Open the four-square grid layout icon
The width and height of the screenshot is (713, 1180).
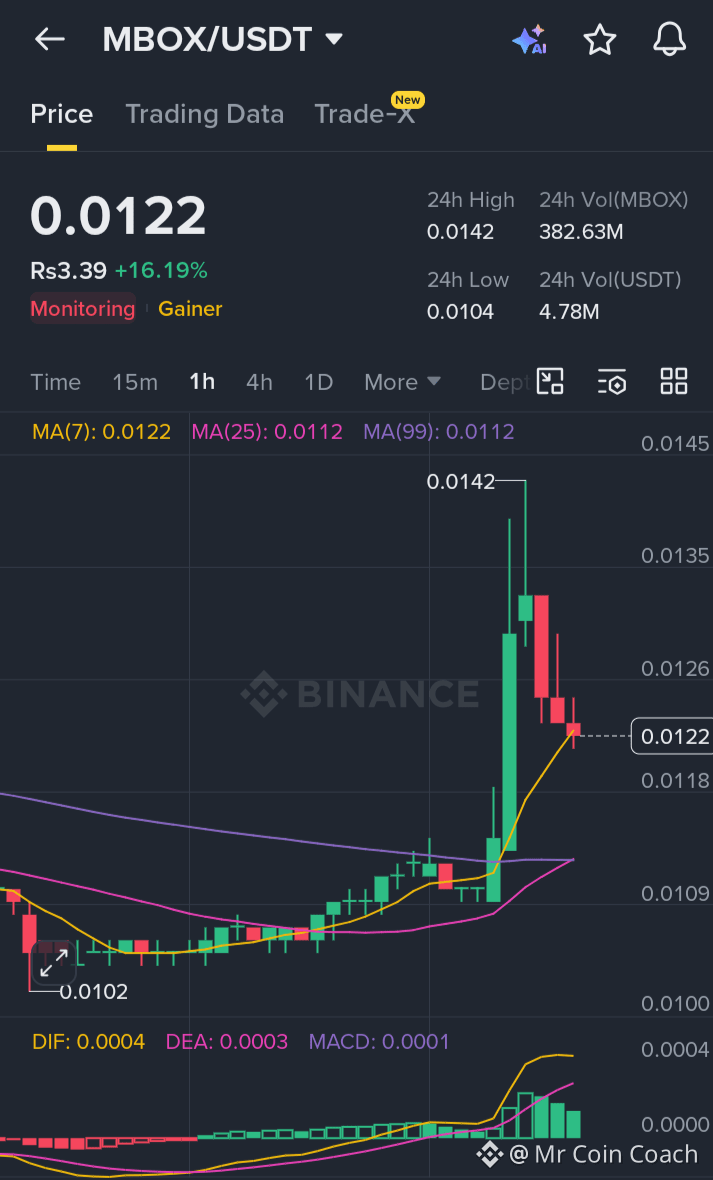point(674,382)
